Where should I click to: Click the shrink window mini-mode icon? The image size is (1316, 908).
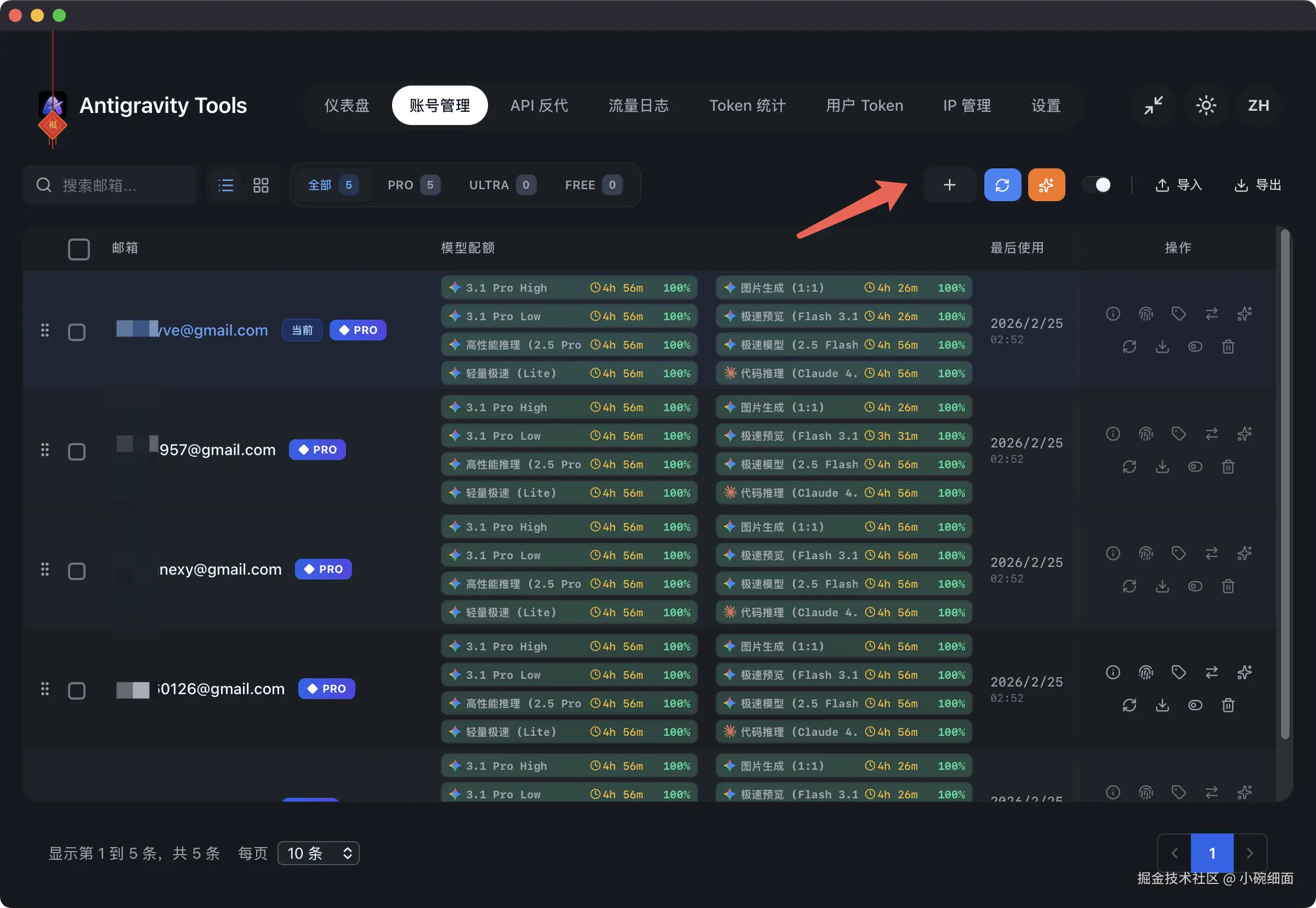(x=1153, y=105)
